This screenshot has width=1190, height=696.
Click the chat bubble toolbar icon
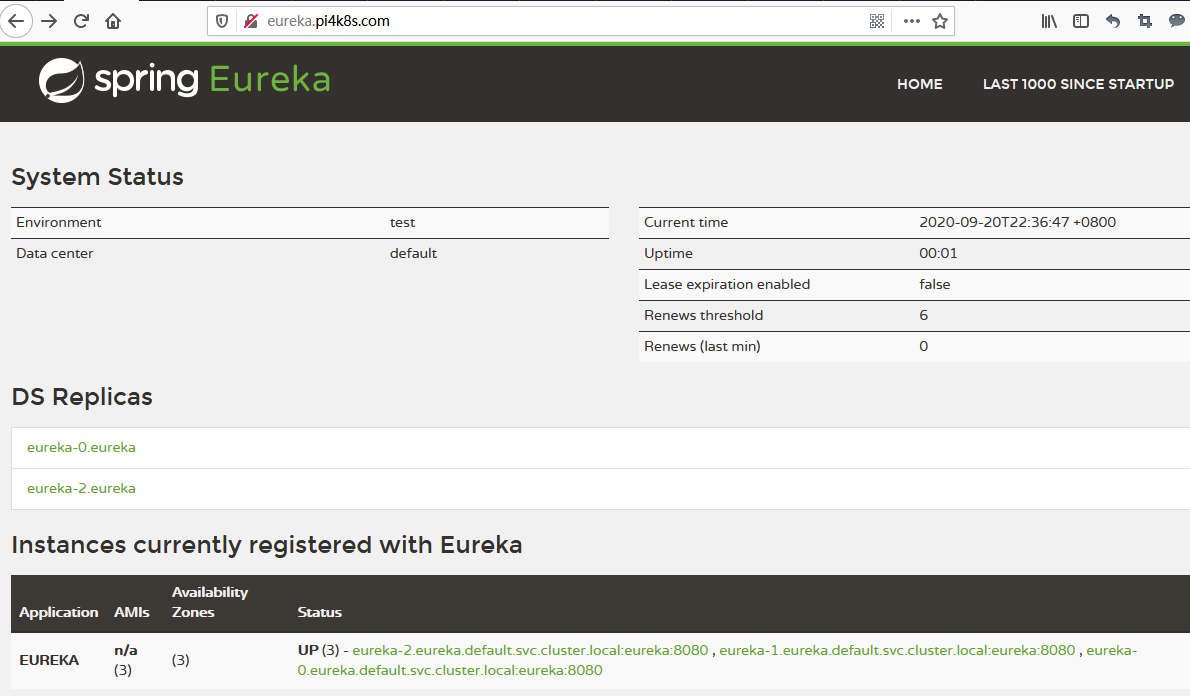coord(1176,21)
